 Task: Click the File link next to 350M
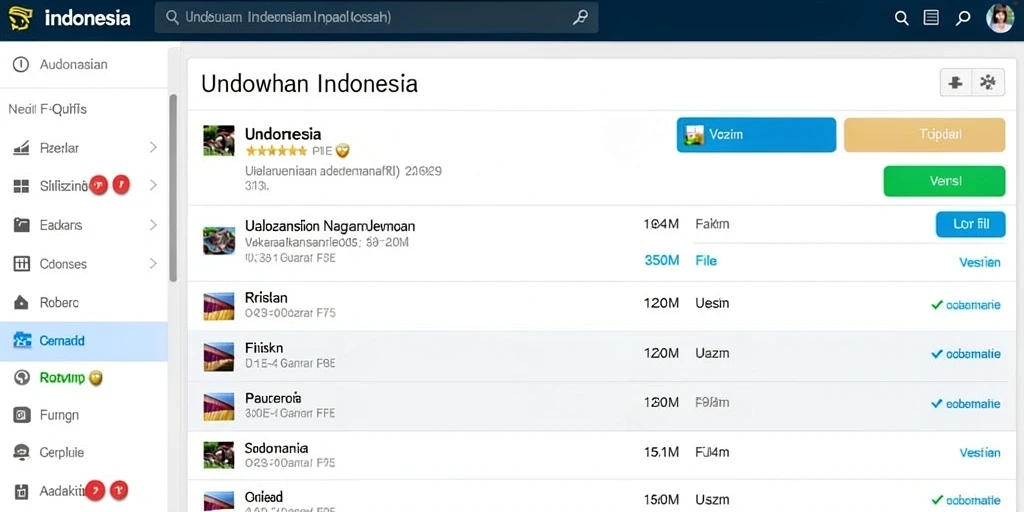coord(706,261)
